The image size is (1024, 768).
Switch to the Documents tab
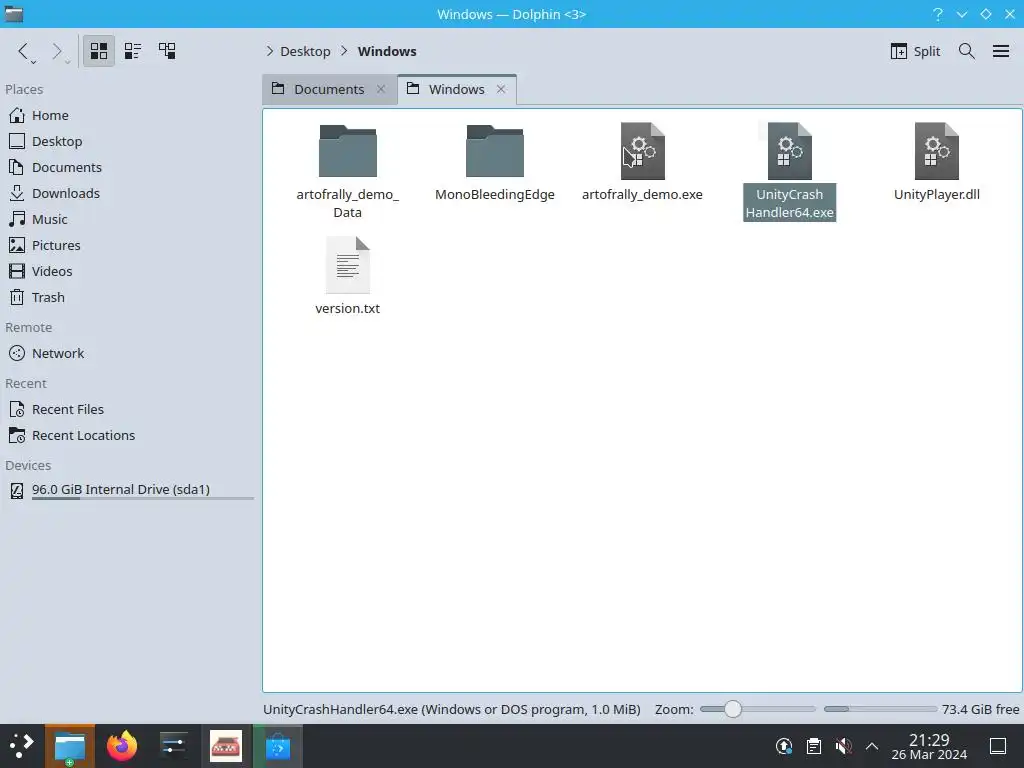click(x=329, y=89)
